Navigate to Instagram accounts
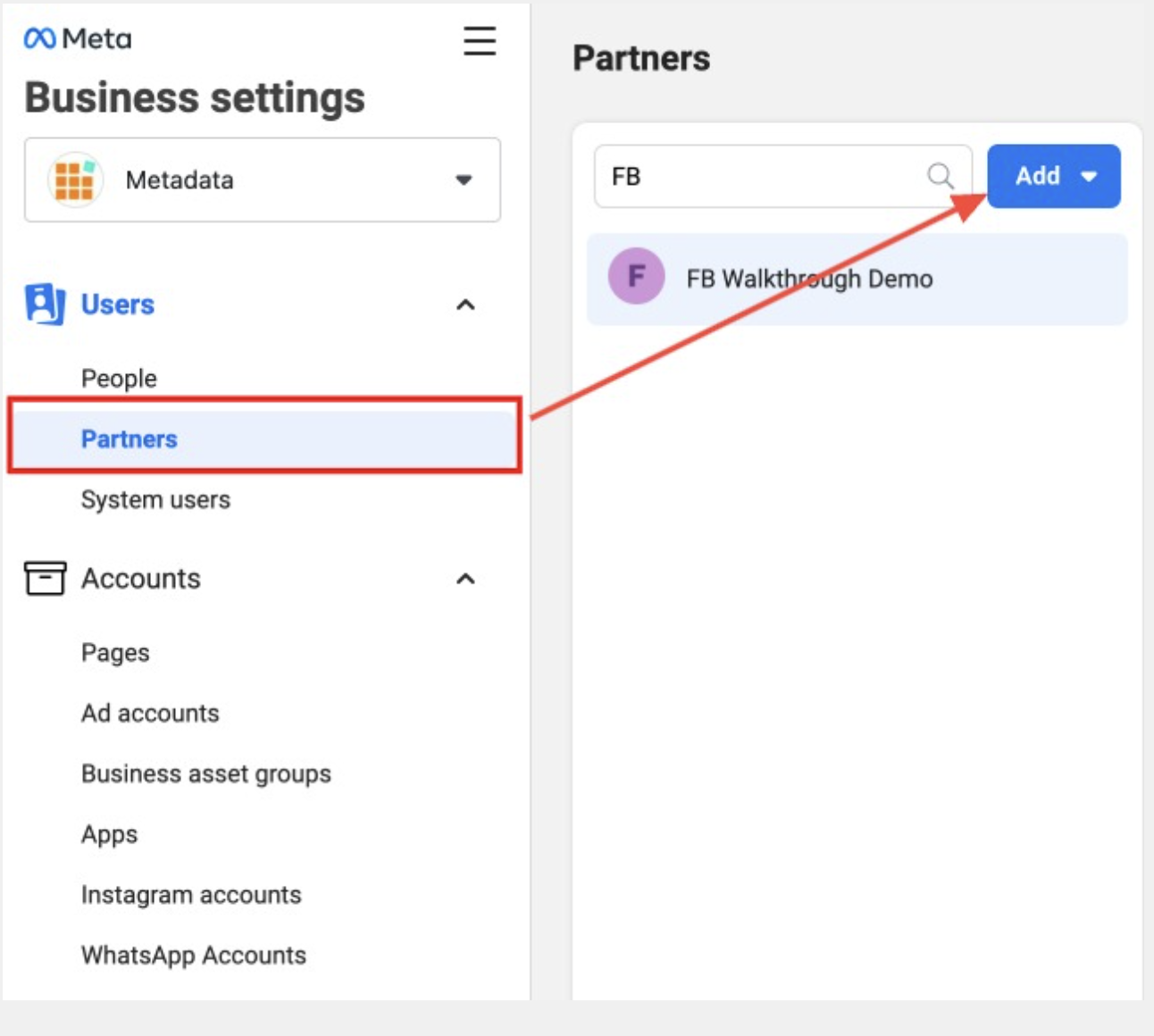1154x1036 pixels. pyautogui.click(x=191, y=895)
